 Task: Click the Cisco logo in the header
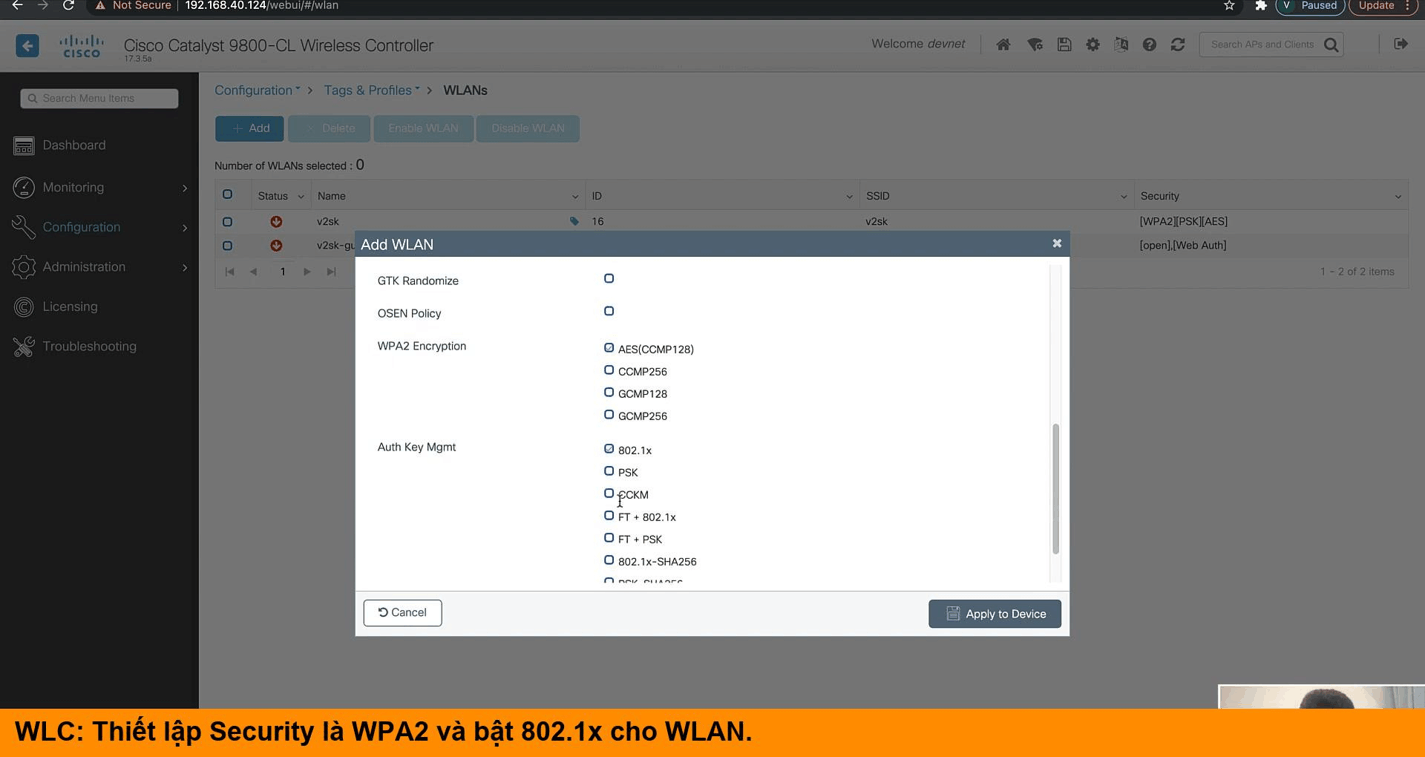pos(81,46)
